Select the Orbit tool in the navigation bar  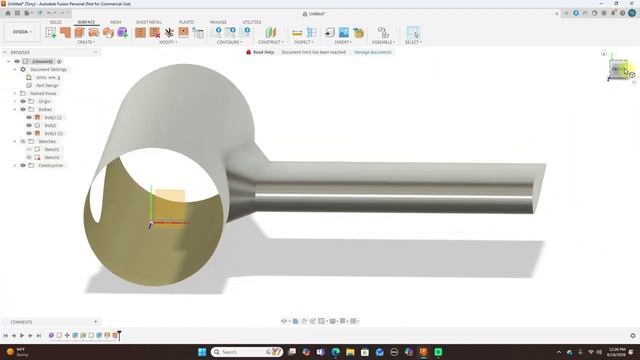[x=284, y=321]
